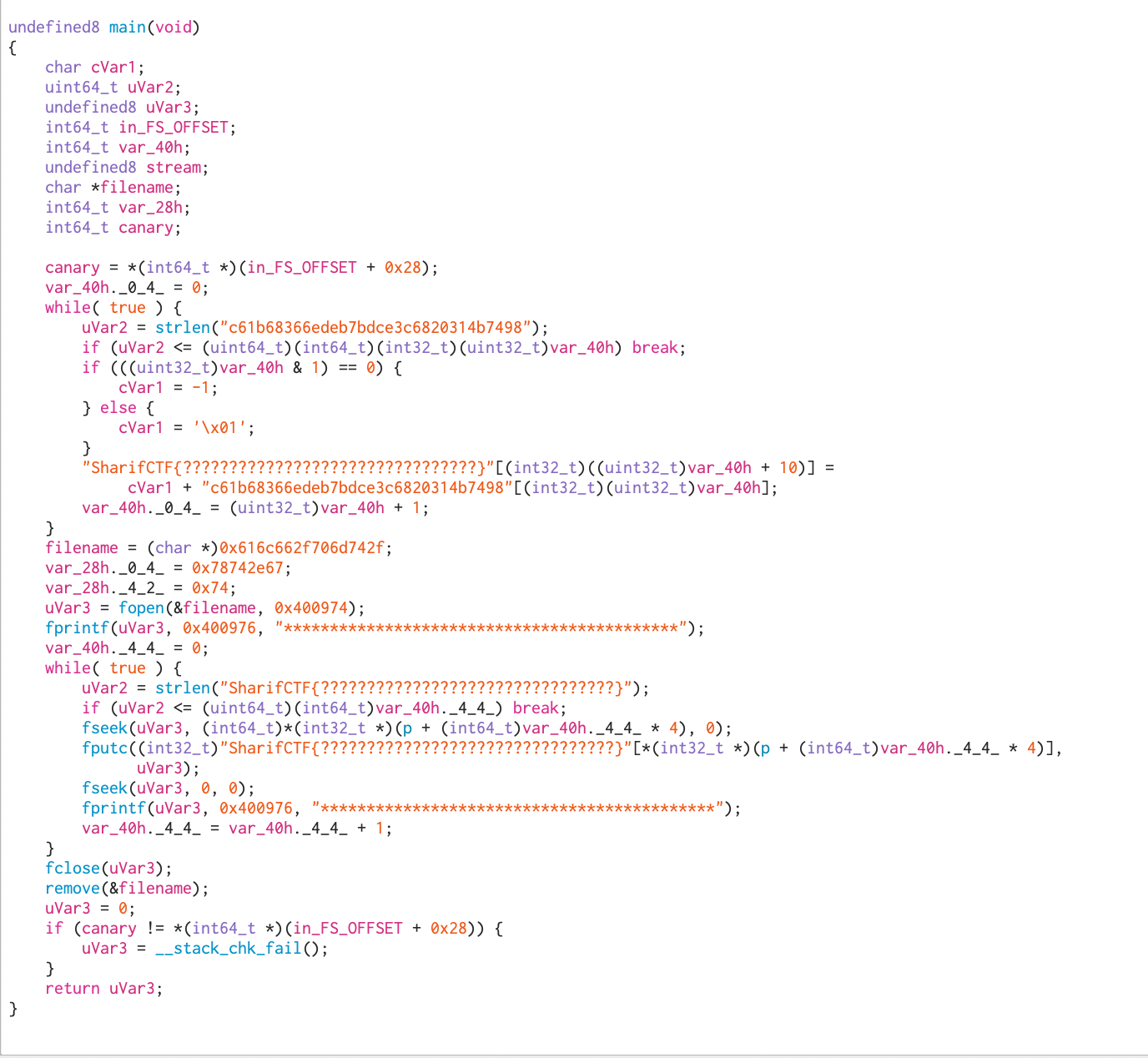Click the fclose function call
Image resolution: width=1148 pixels, height=1058 pixels.
point(73,869)
